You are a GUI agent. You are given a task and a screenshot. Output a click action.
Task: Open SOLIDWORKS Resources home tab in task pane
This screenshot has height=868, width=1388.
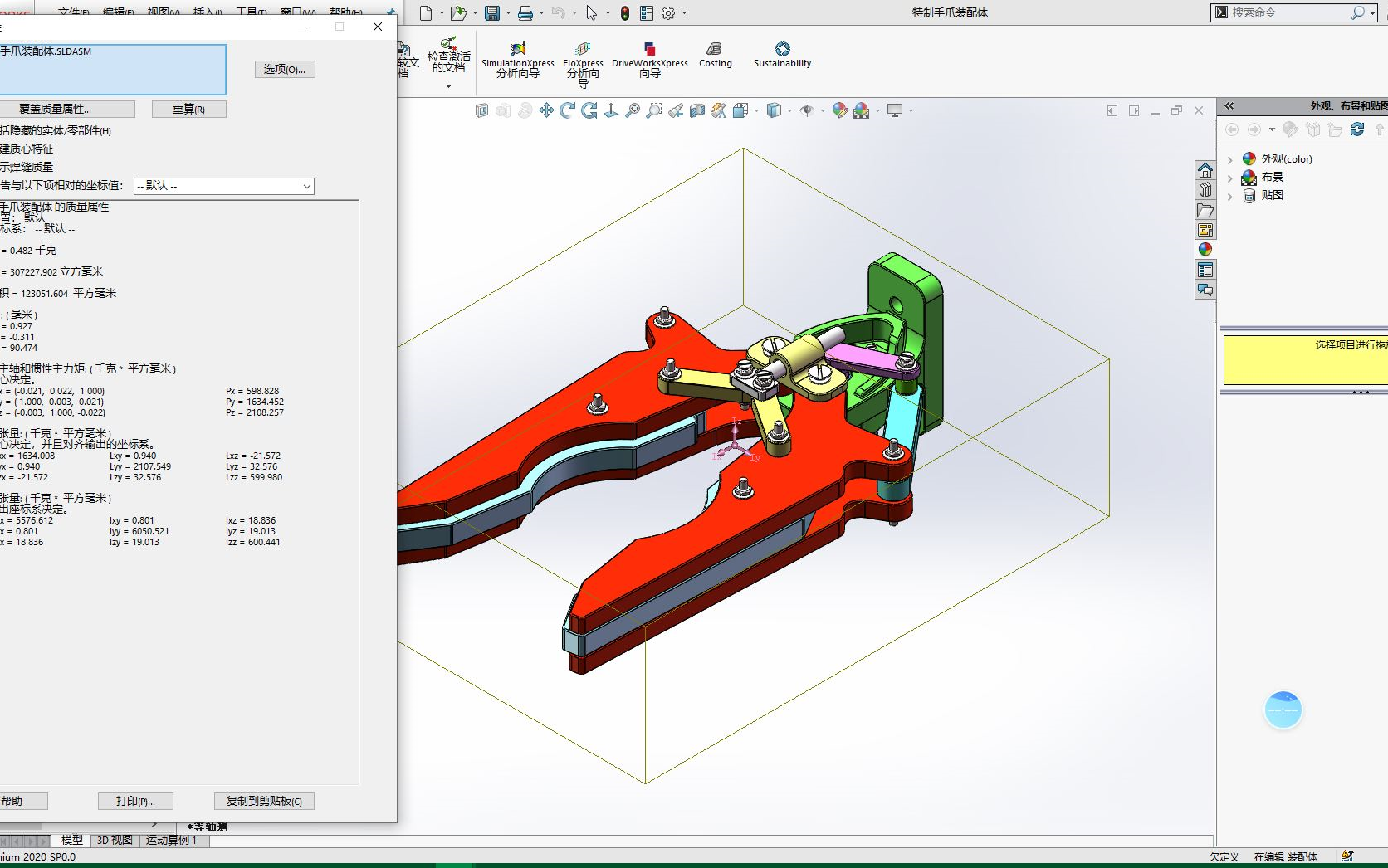point(1205,170)
